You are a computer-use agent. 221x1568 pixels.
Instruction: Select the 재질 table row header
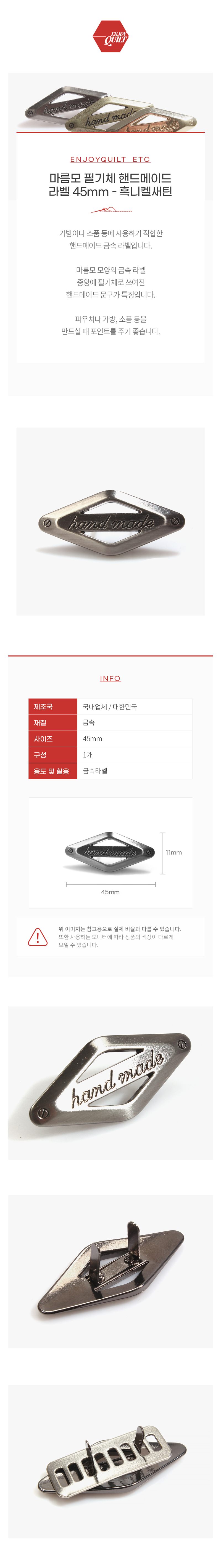point(53,722)
